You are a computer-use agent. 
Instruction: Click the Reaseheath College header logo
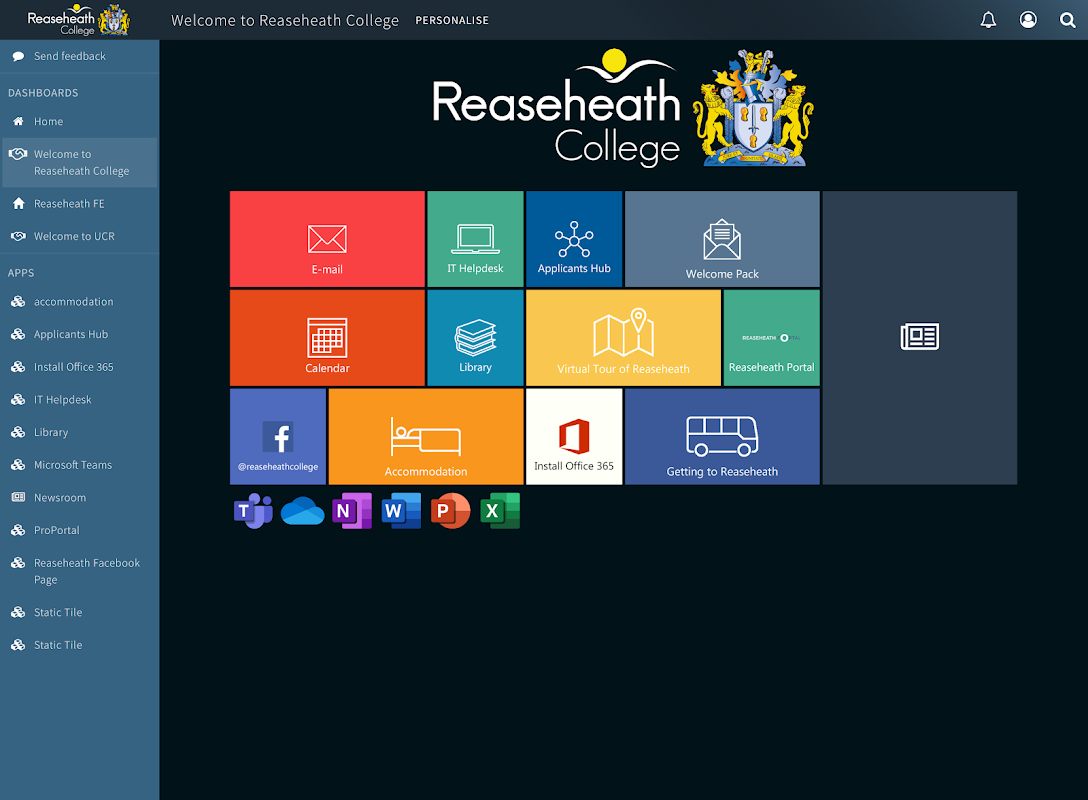coord(78,20)
